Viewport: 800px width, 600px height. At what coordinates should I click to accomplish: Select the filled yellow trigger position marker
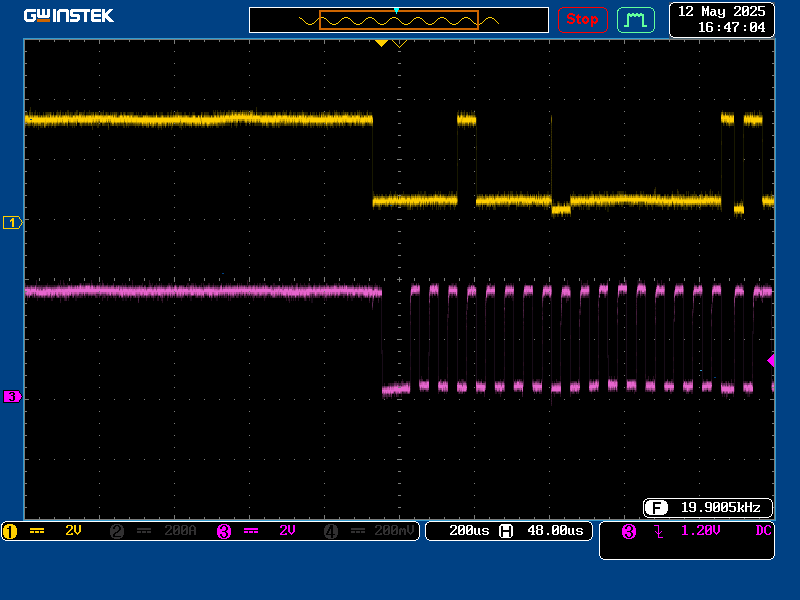(381, 43)
